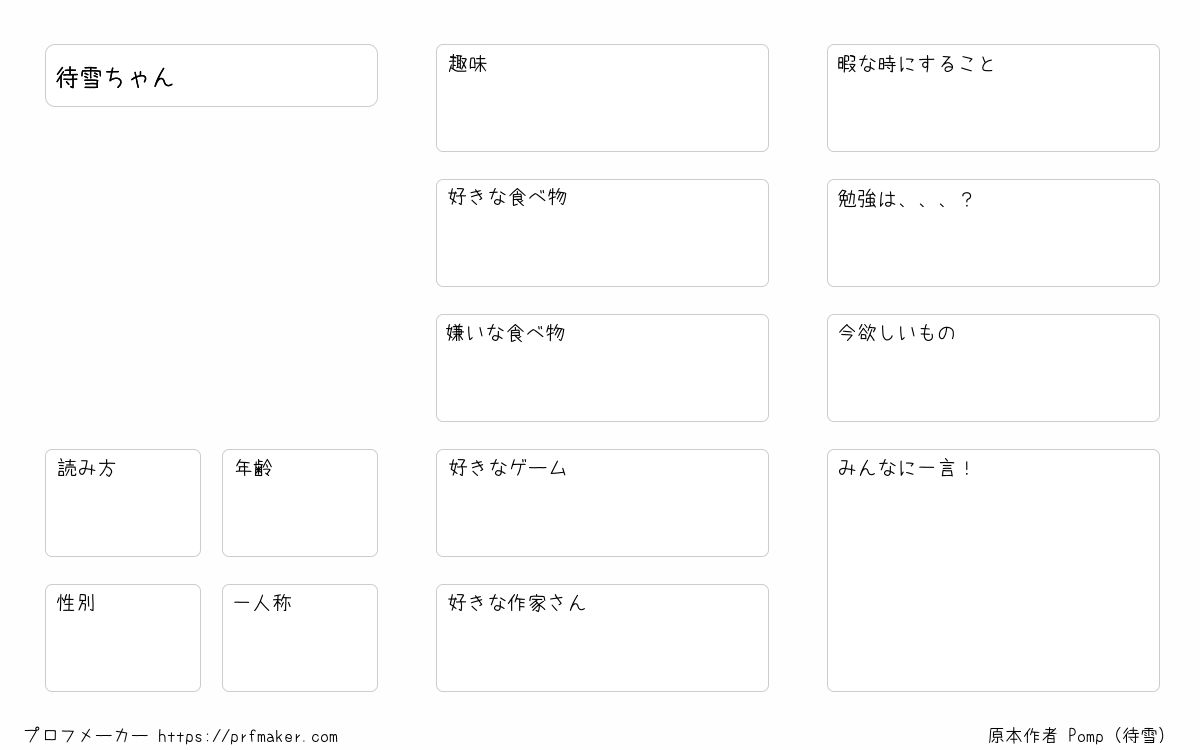The image size is (1200, 750).
Task: Click the 趣味 label text
Action: coord(467,64)
